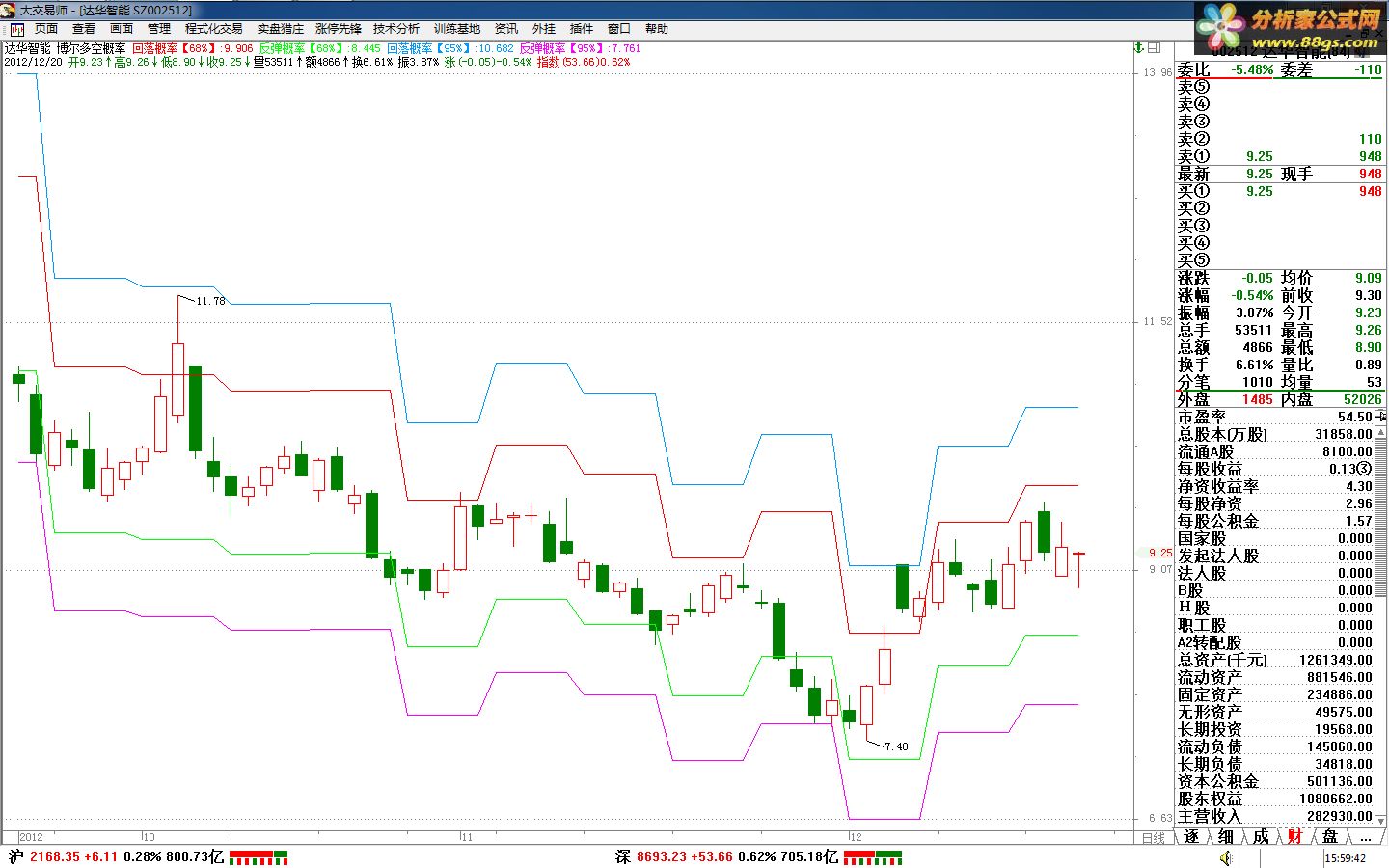Click the 换手 6.61% value
Screen dimensions: 1389x868
[x=1254, y=365]
